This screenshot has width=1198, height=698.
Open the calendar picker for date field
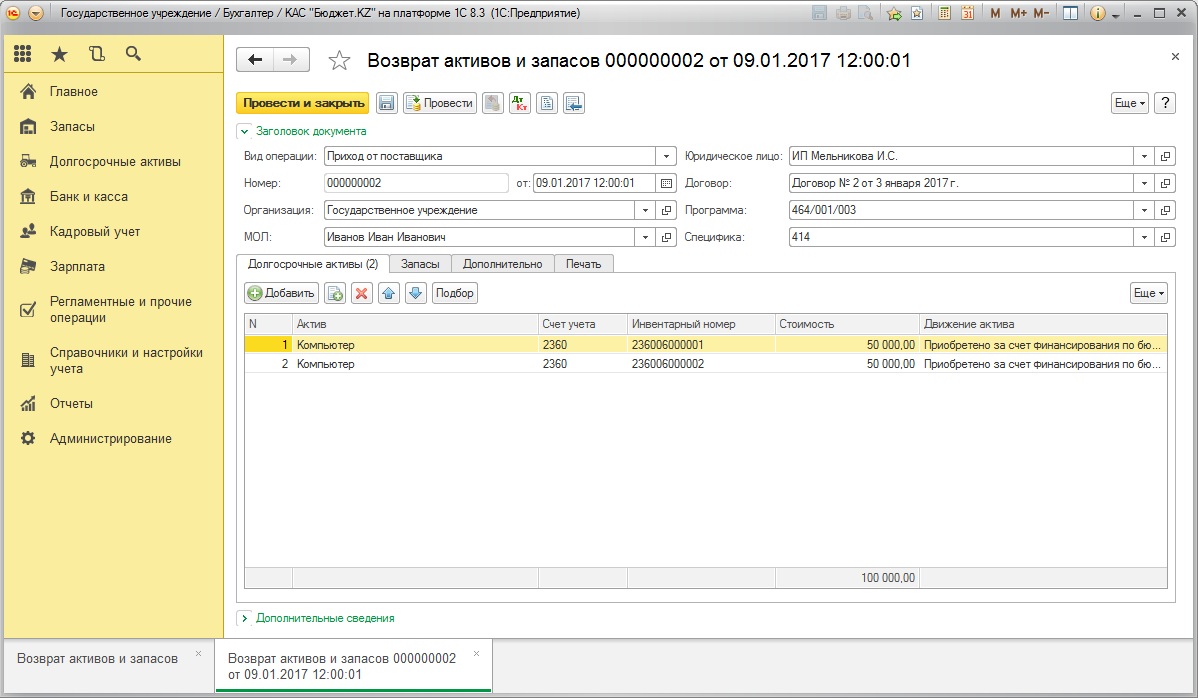click(x=666, y=183)
